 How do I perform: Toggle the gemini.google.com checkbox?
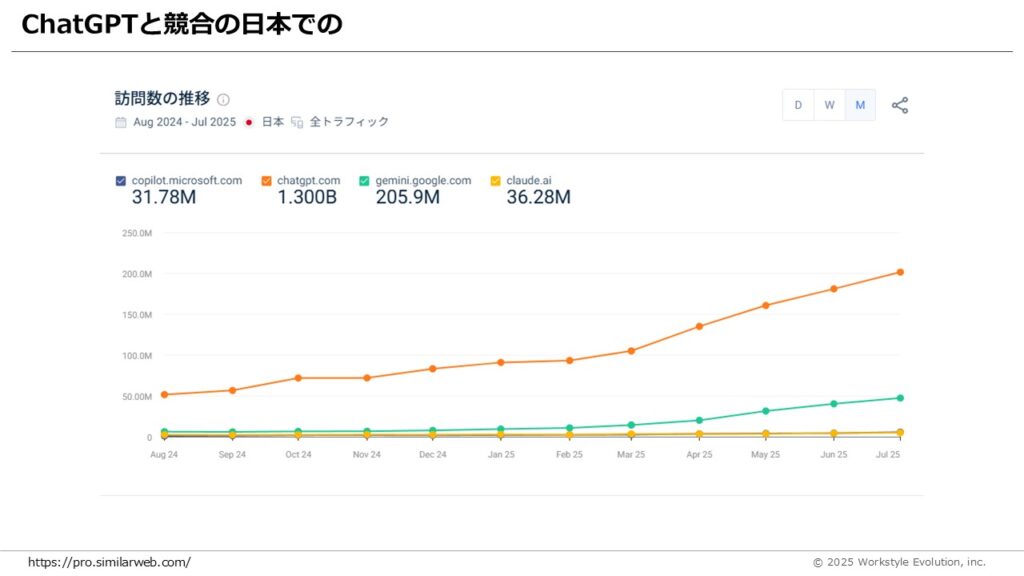(365, 181)
